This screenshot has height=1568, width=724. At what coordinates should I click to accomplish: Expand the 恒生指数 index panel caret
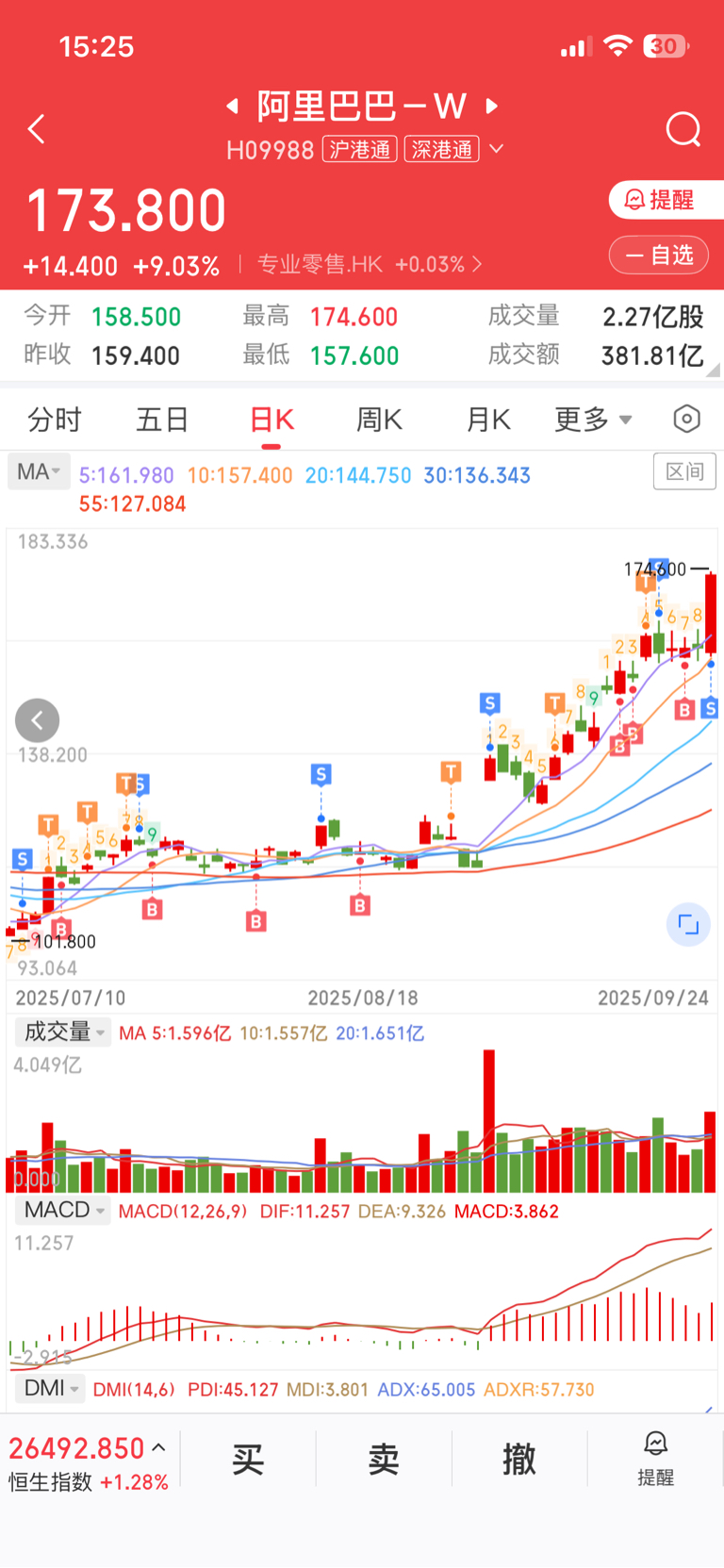click(158, 1448)
